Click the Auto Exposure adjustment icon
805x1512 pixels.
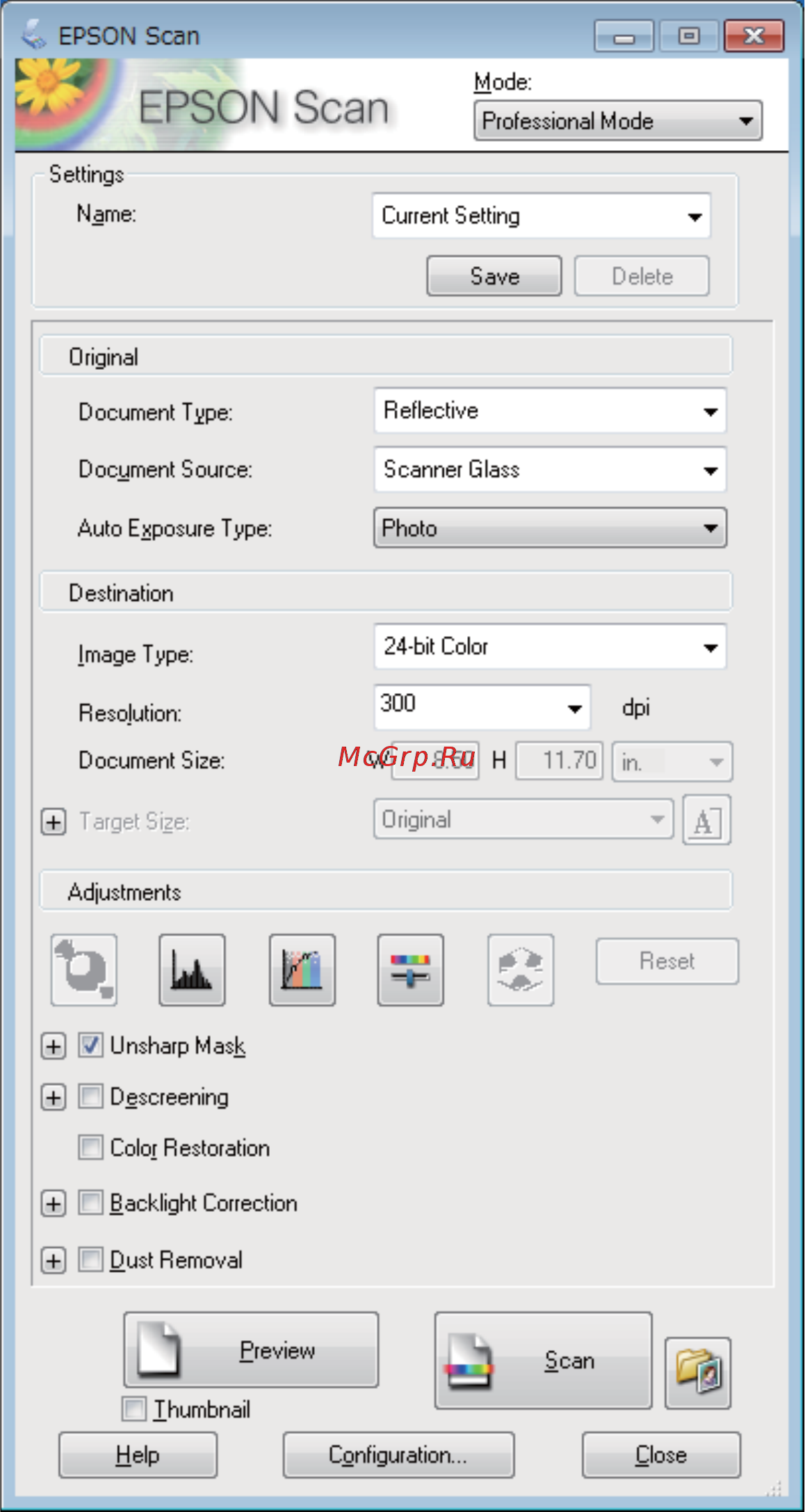coord(84,969)
